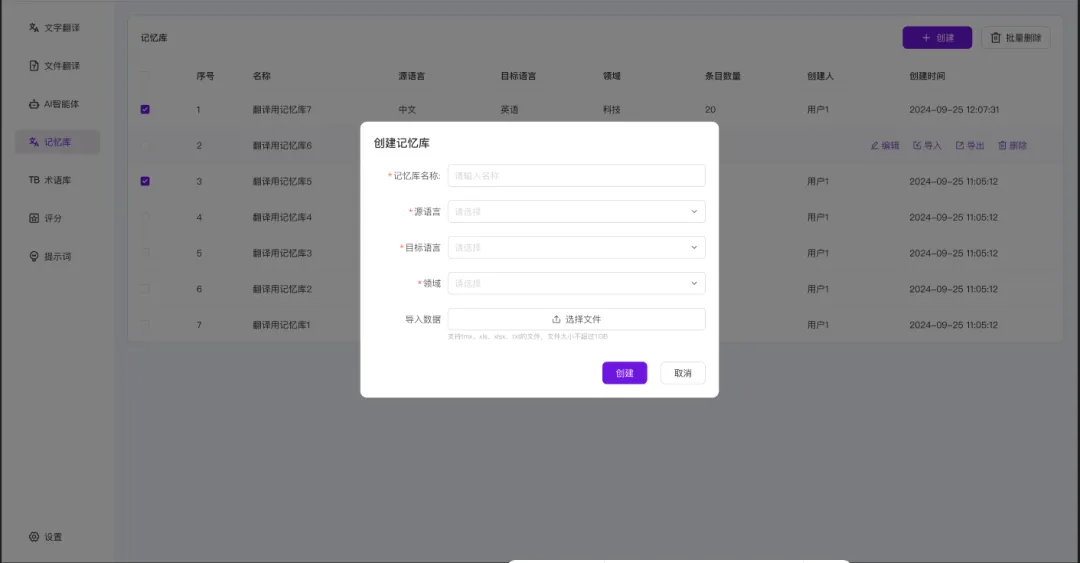
Task: Check row 2 翻译用记忆库6 checkbox
Action: pos(145,145)
